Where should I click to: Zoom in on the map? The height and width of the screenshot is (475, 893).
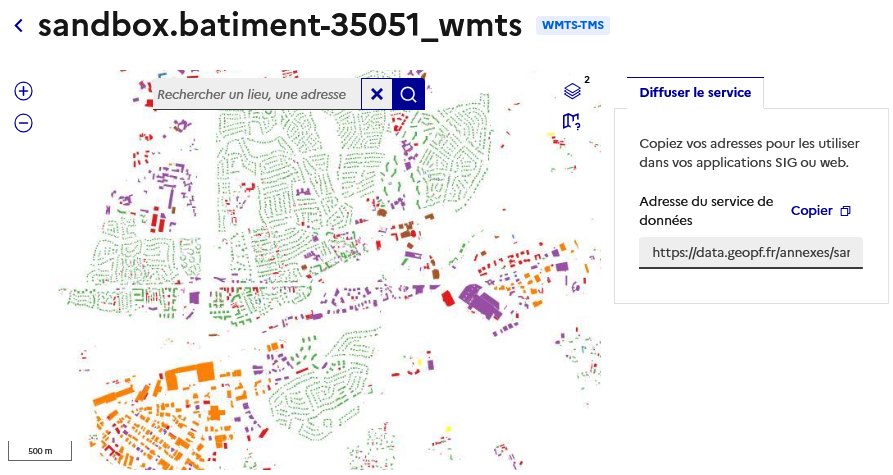click(23, 91)
